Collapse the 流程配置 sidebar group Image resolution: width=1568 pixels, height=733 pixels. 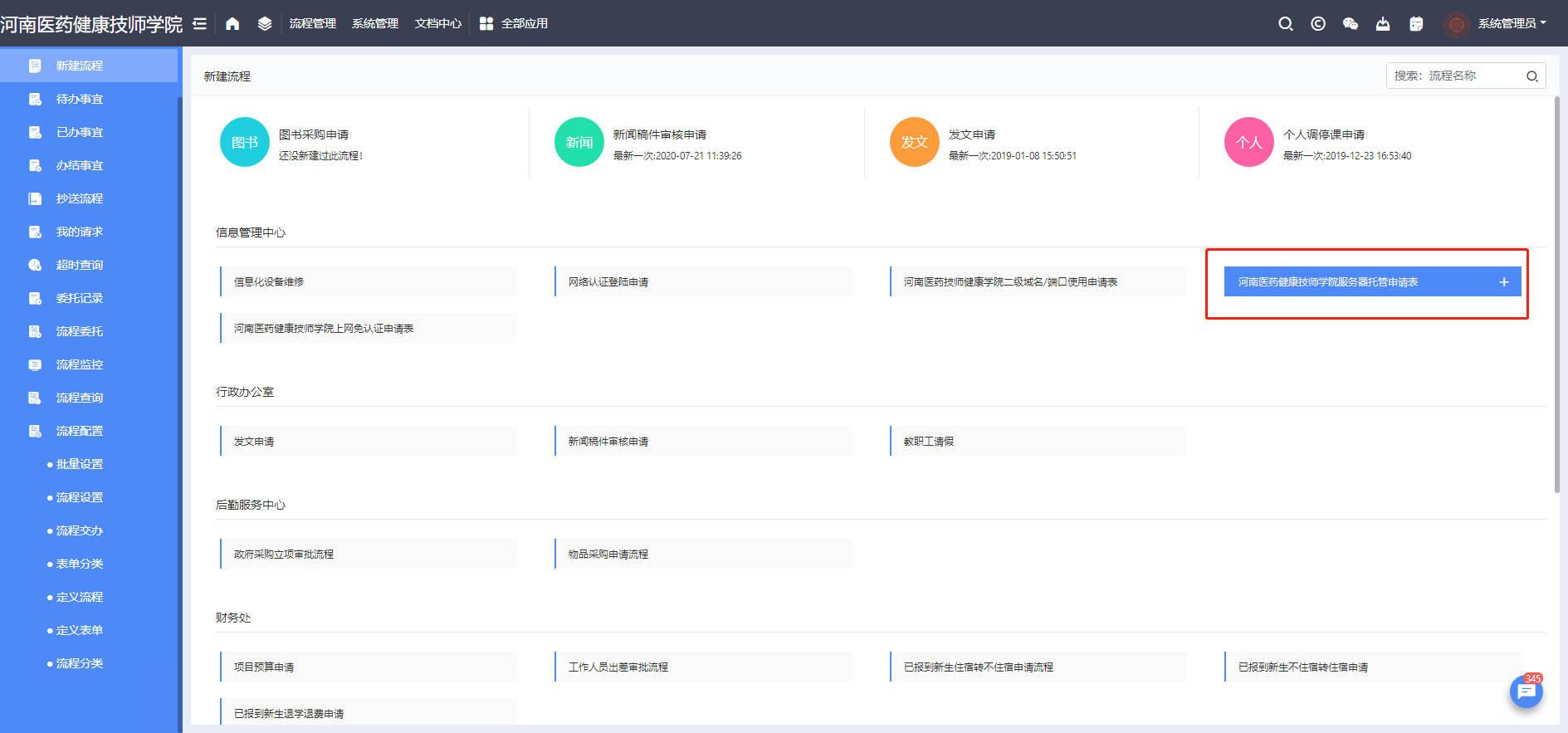[x=80, y=431]
